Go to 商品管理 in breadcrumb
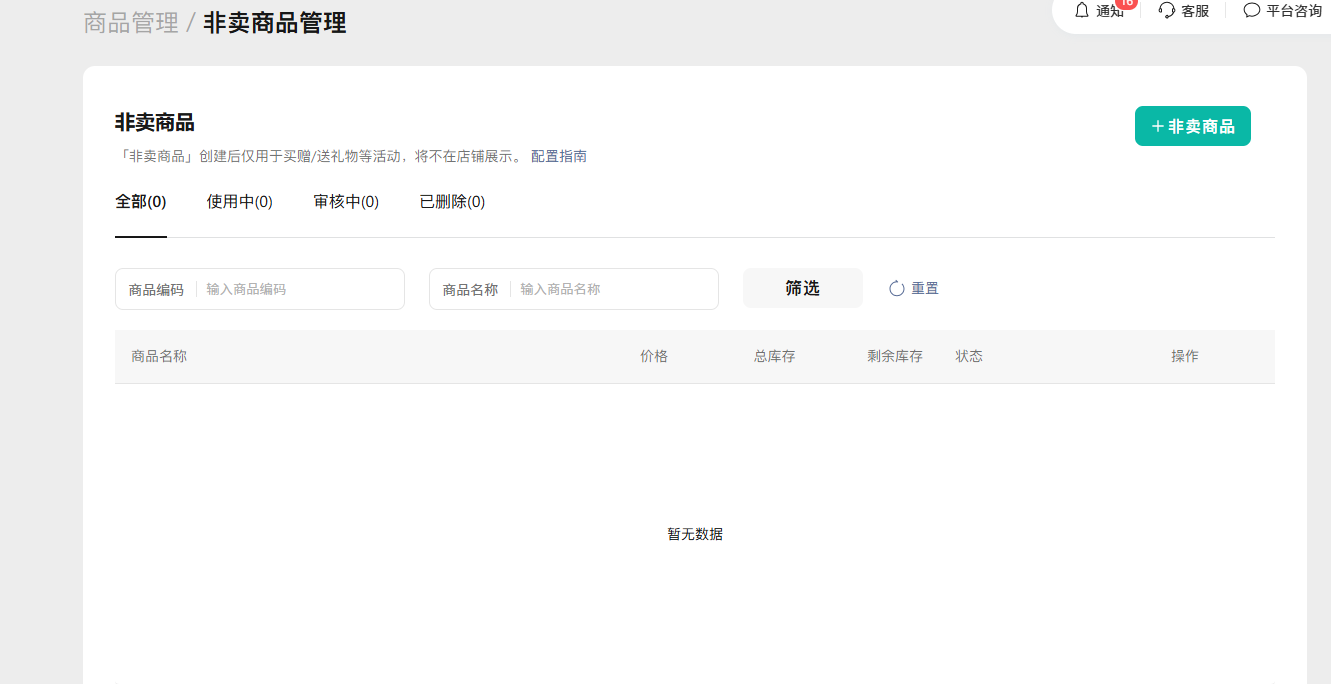The width and height of the screenshot is (1331, 684). point(131,23)
